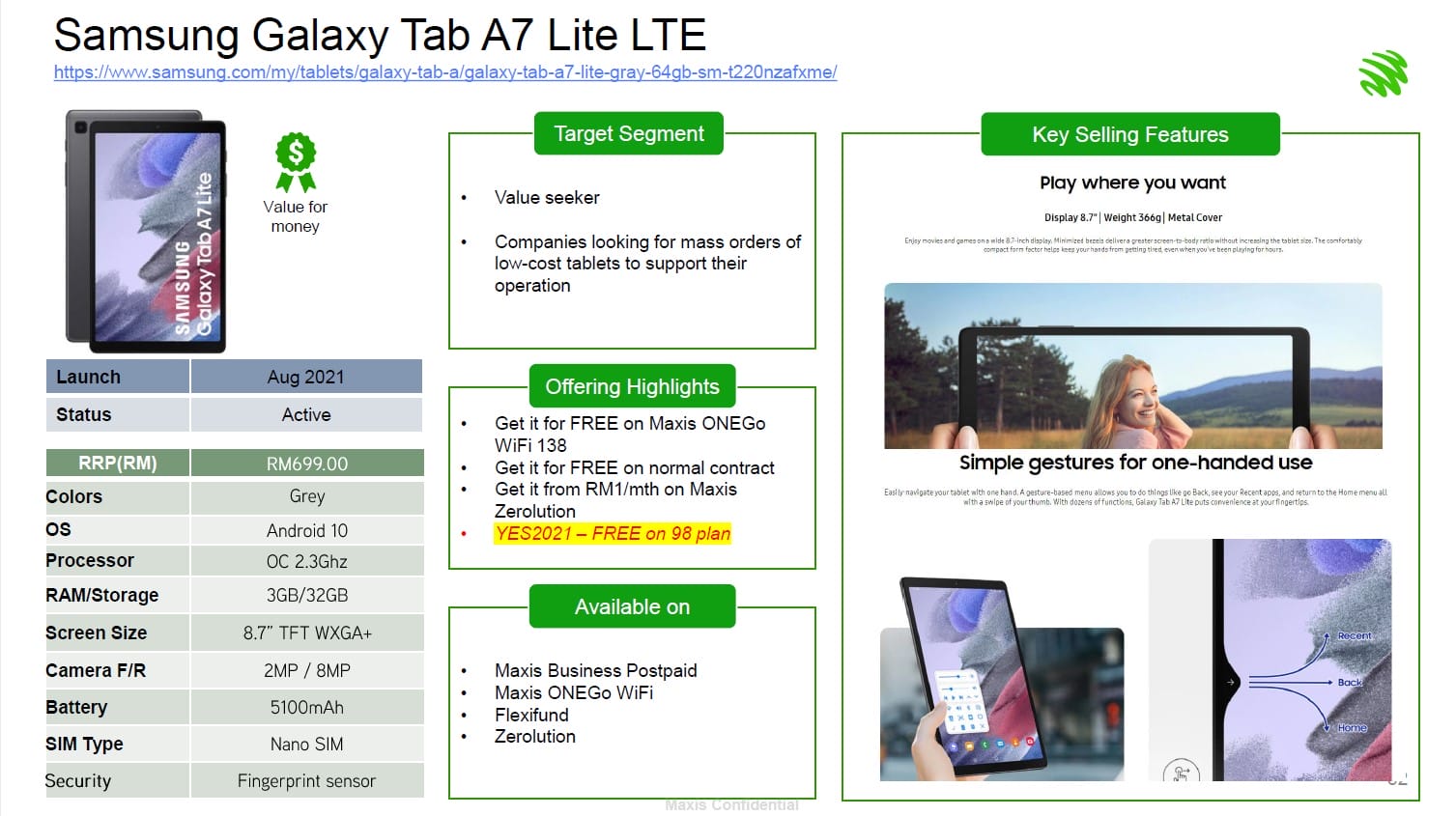Click the '8.7" TFT WXGA+' screen size value
1456x816 pixels.
pos(307,633)
